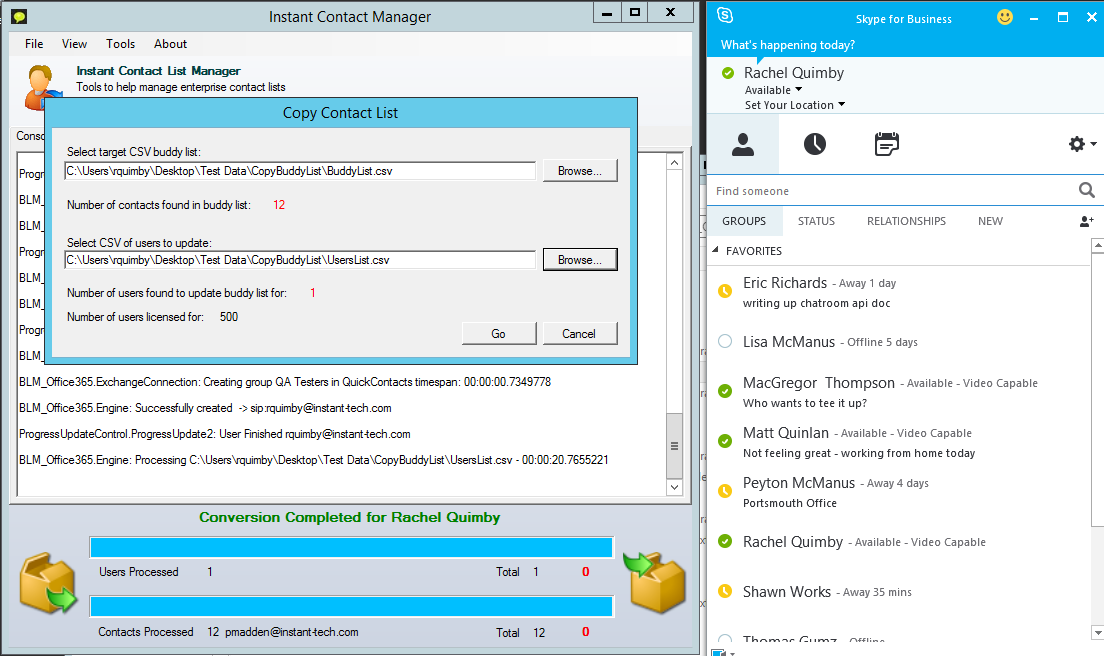Open the About menu

pos(170,44)
